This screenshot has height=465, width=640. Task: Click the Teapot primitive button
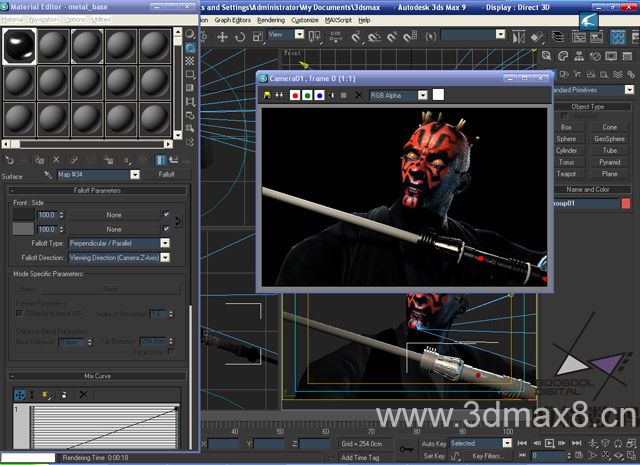pos(566,174)
